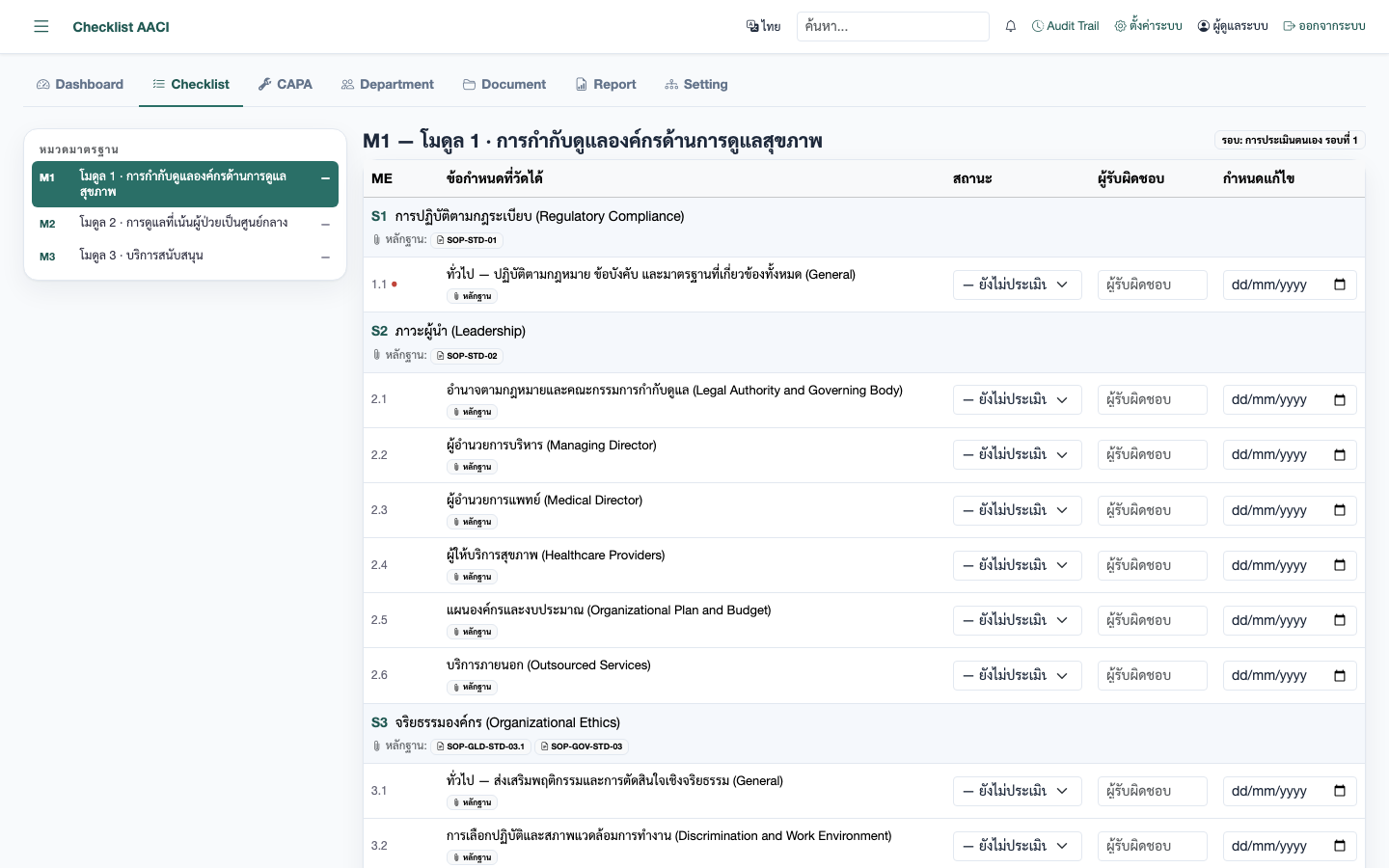Open status dropdown for row 1.1

click(1017, 285)
